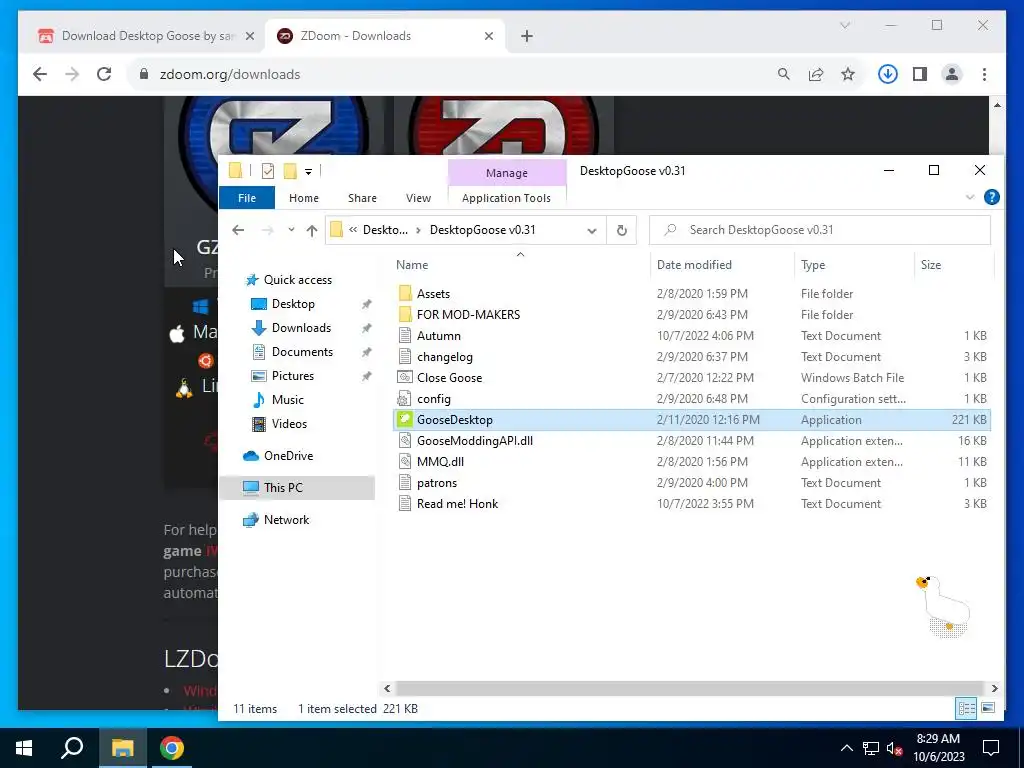
Task: Bookmark this page with the star icon
Action: click(848, 74)
